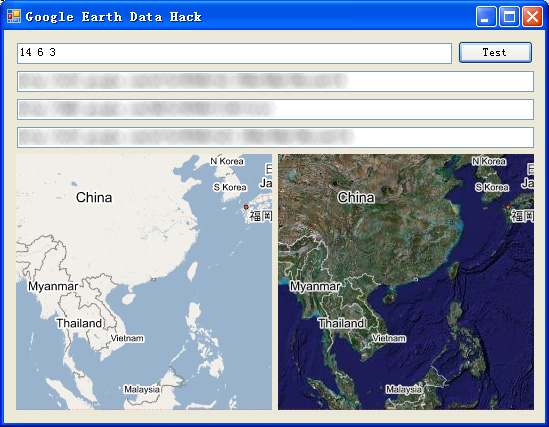Click Myanmar label on the satellite map
Screen dimensions: 549x427
315,286
